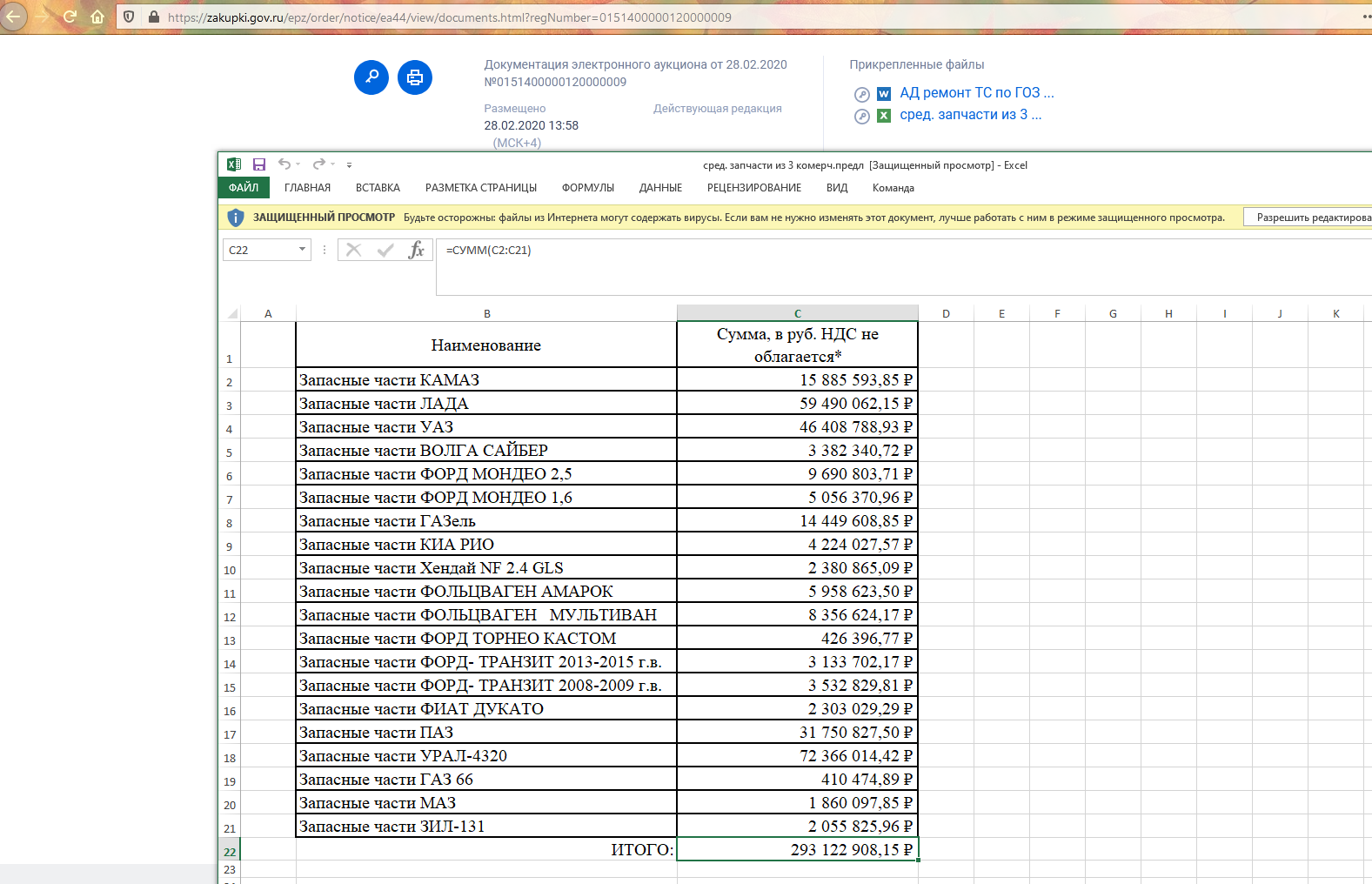
Task: Click the padlock site security icon
Action: (x=154, y=17)
